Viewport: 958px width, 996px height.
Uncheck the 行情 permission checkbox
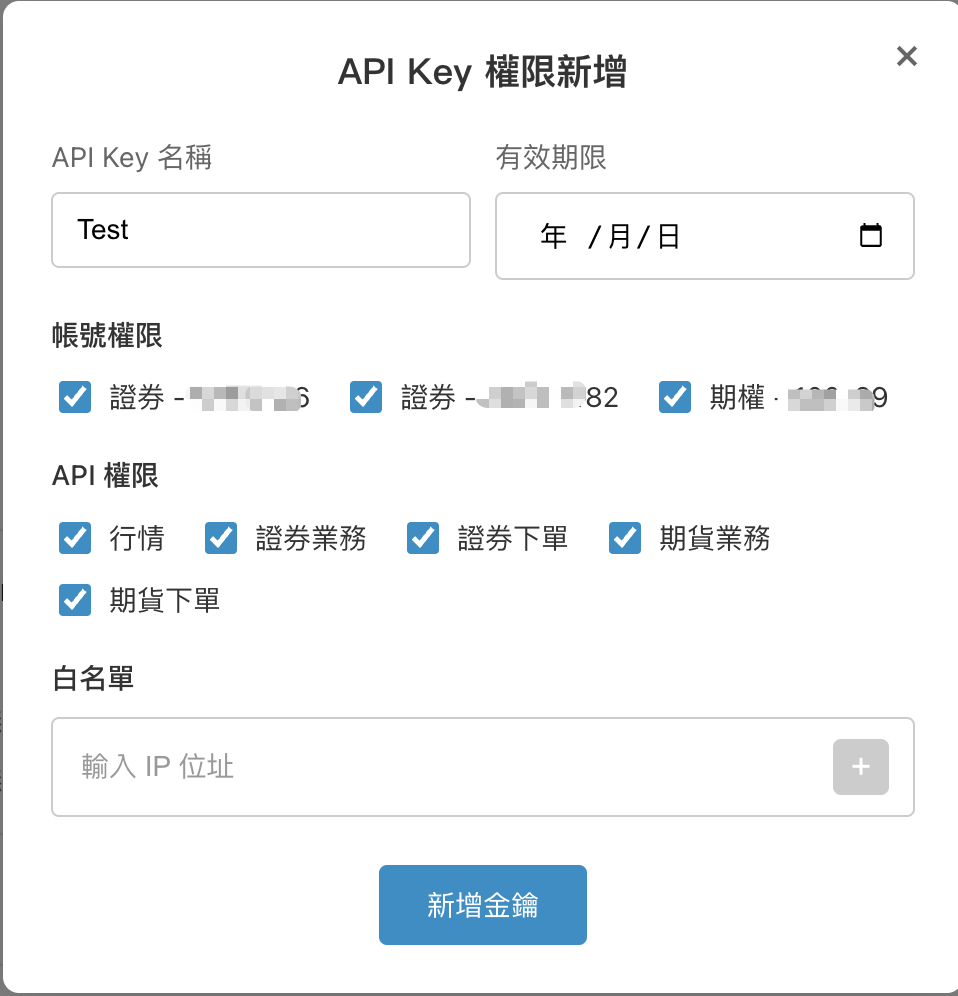[74, 538]
